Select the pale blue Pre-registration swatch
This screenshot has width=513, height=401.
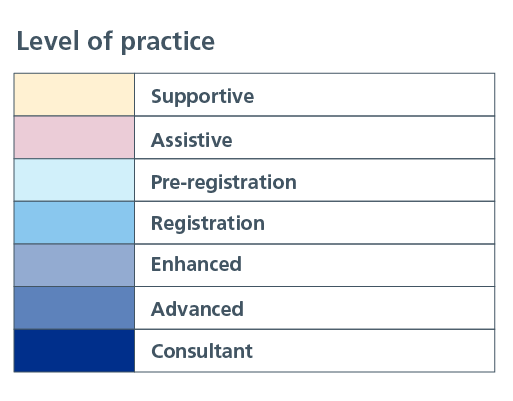point(74,180)
